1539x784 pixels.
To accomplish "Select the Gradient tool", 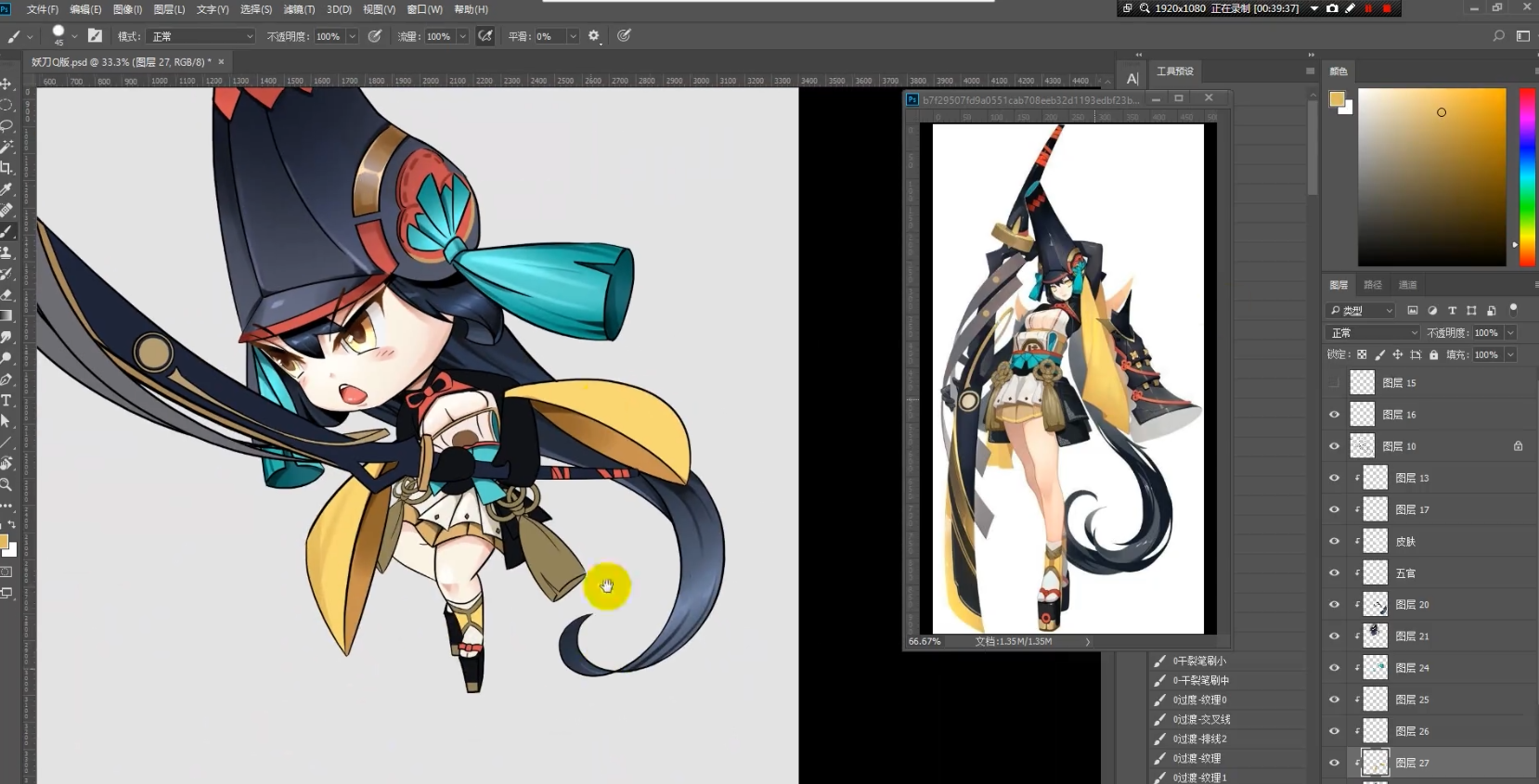I will (x=6, y=315).
